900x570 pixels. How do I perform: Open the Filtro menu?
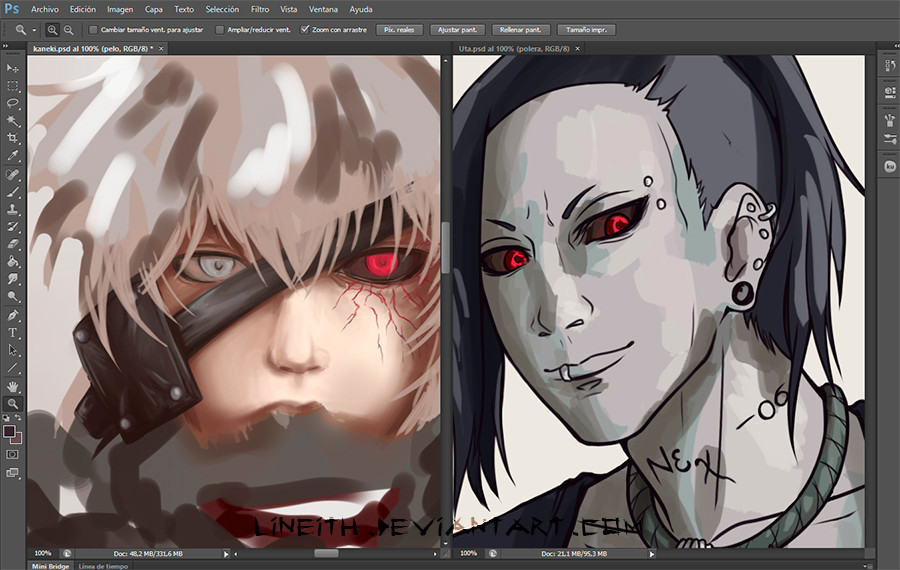point(259,9)
